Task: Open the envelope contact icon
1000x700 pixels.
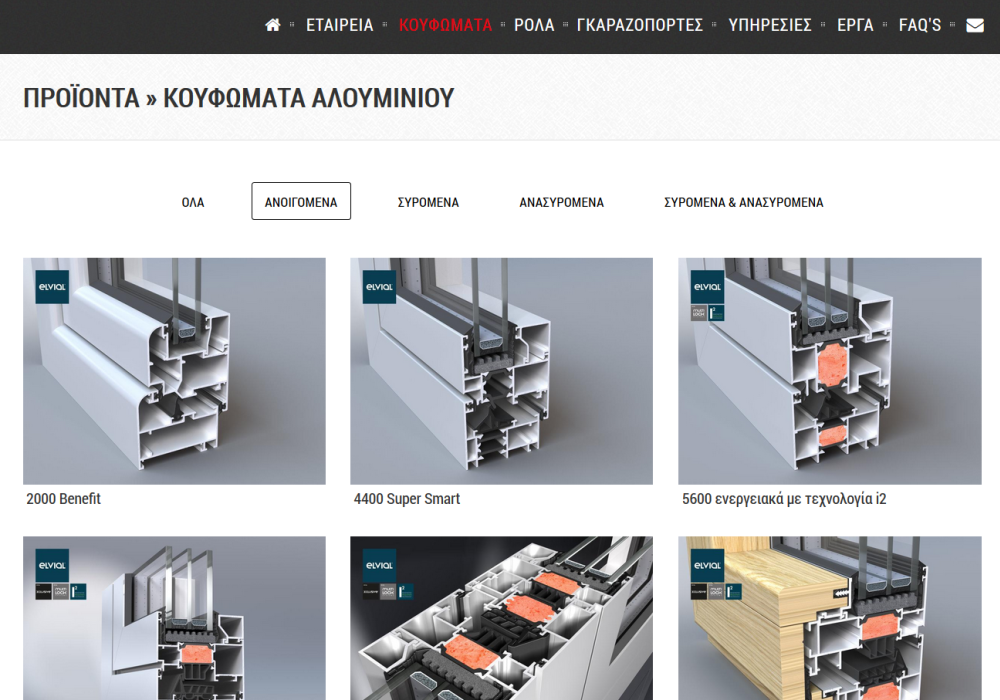Action: [974, 26]
